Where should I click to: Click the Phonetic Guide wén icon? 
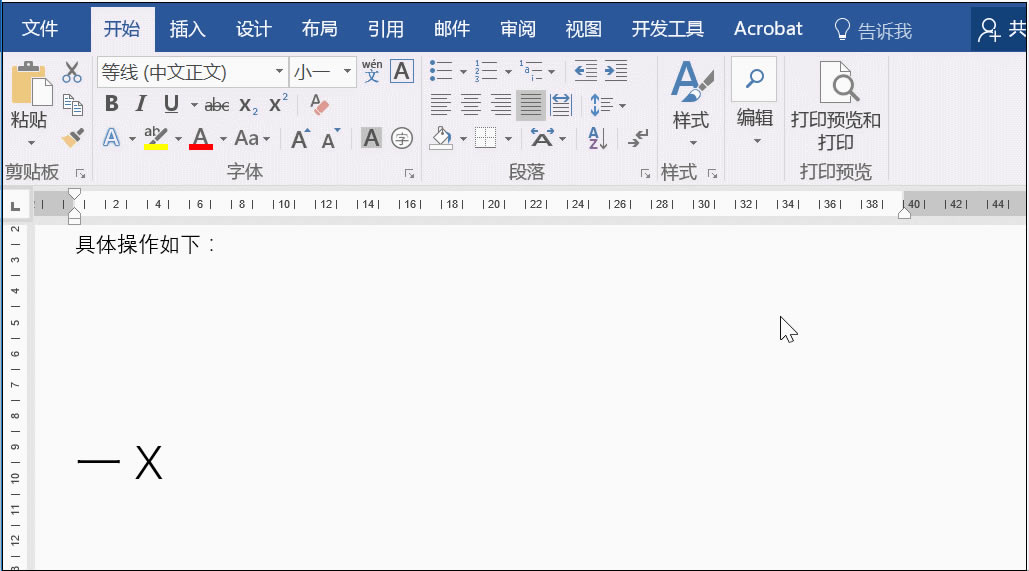point(372,71)
